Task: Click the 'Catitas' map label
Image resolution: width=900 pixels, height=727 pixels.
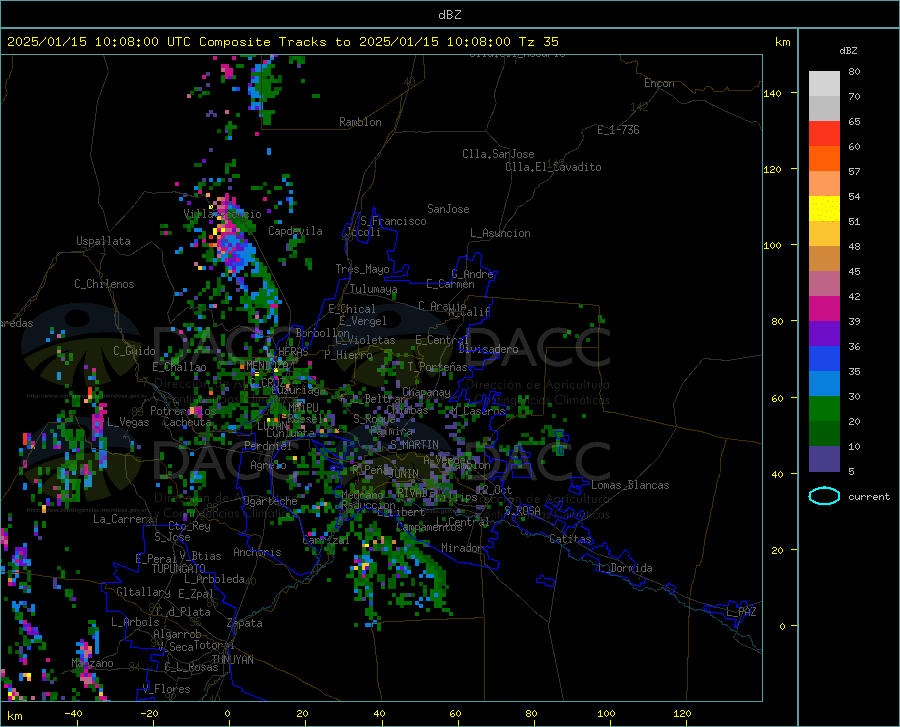Action: (x=570, y=539)
